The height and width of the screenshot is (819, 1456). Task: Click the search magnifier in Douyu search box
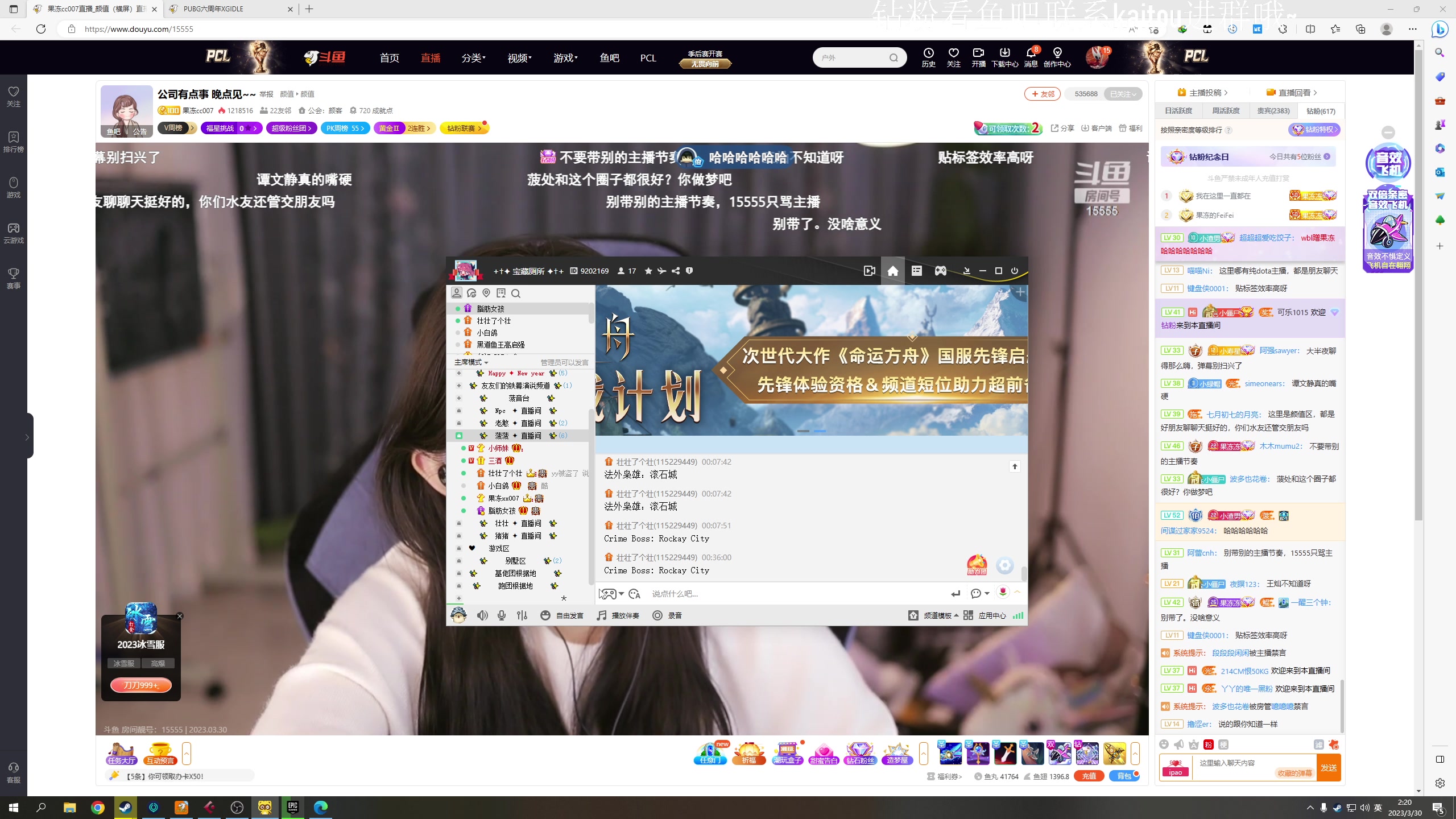point(894,57)
